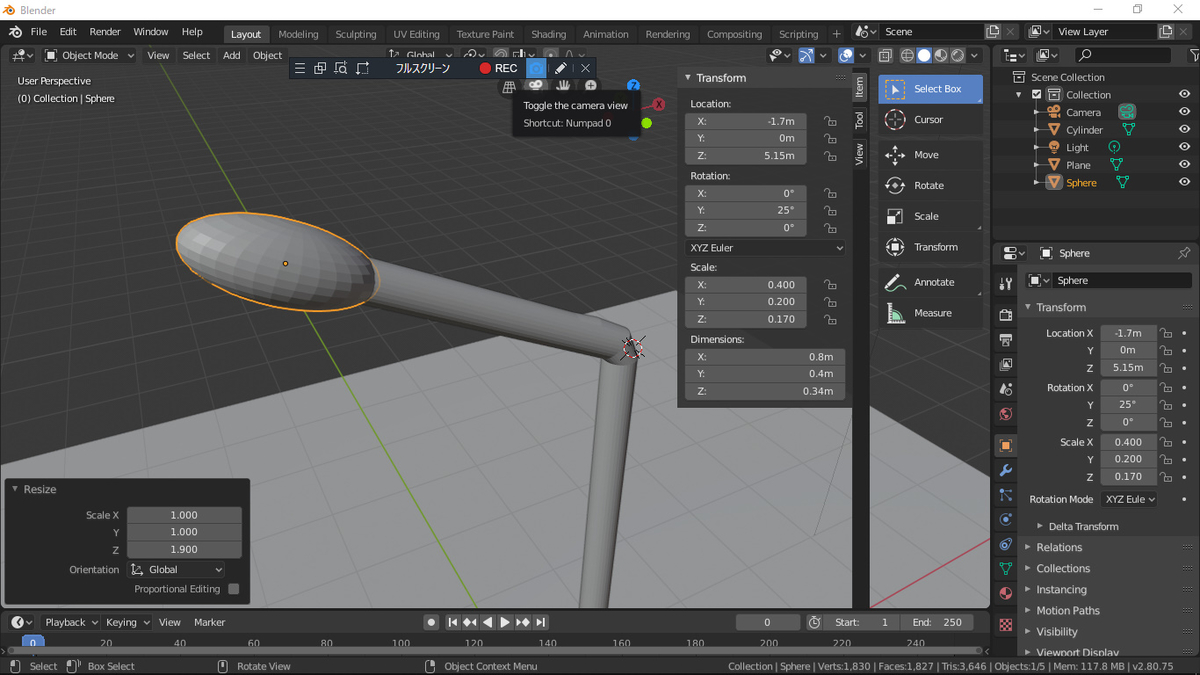Open the Texture checker tab
The image size is (1200, 675).
[x=1006, y=625]
